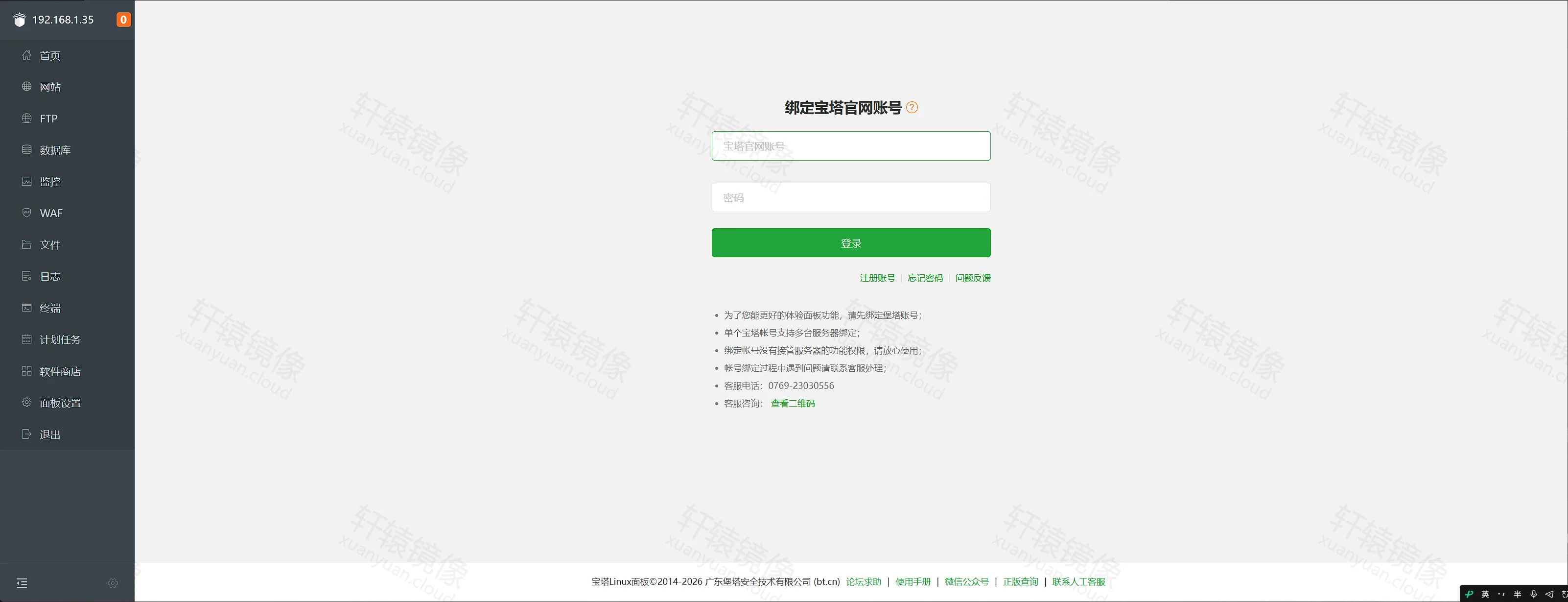1568x602 pixels.
Task: Click the 正版查询 footer link
Action: [1021, 582]
